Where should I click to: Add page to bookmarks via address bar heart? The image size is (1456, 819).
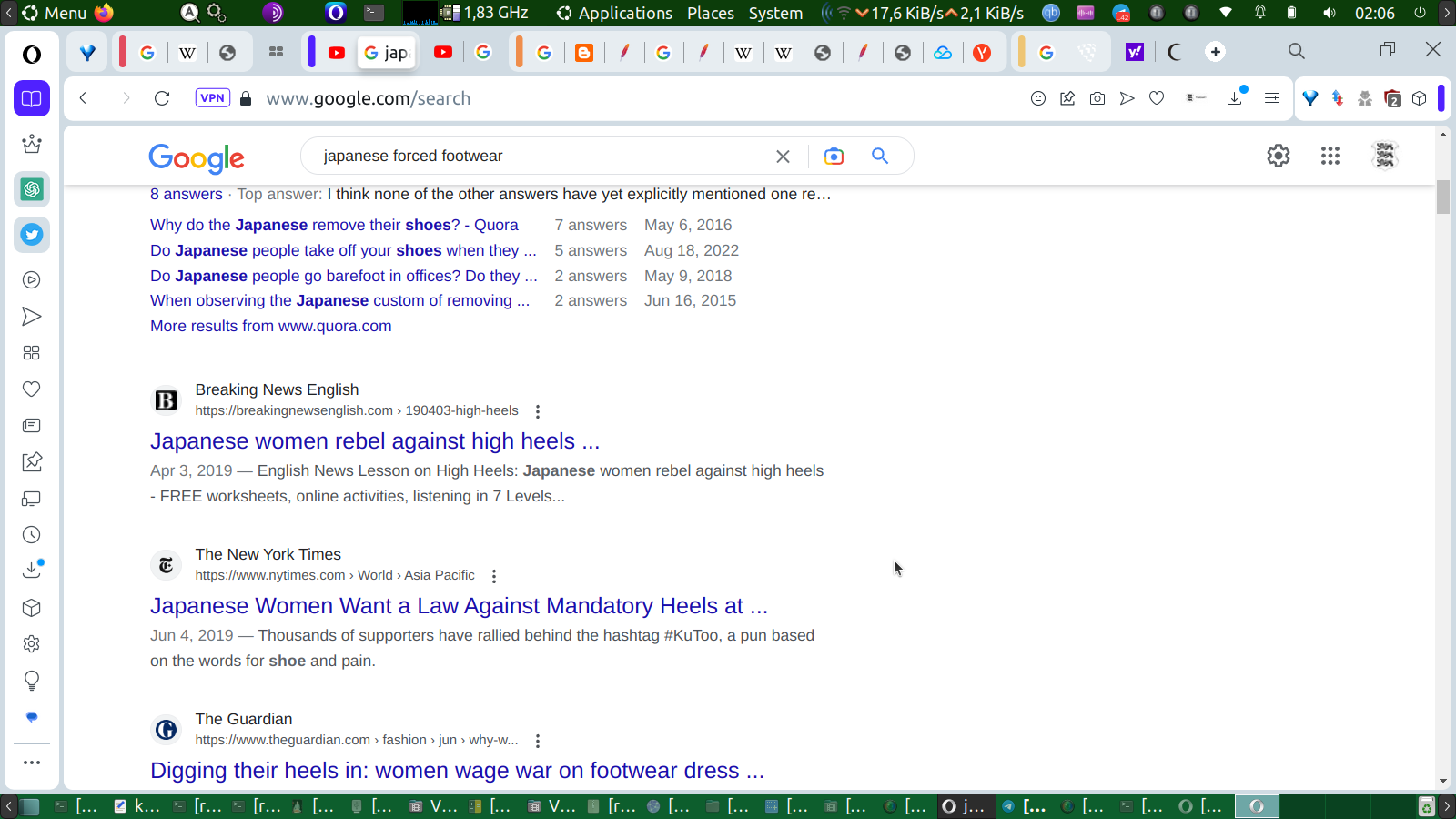pyautogui.click(x=1157, y=98)
